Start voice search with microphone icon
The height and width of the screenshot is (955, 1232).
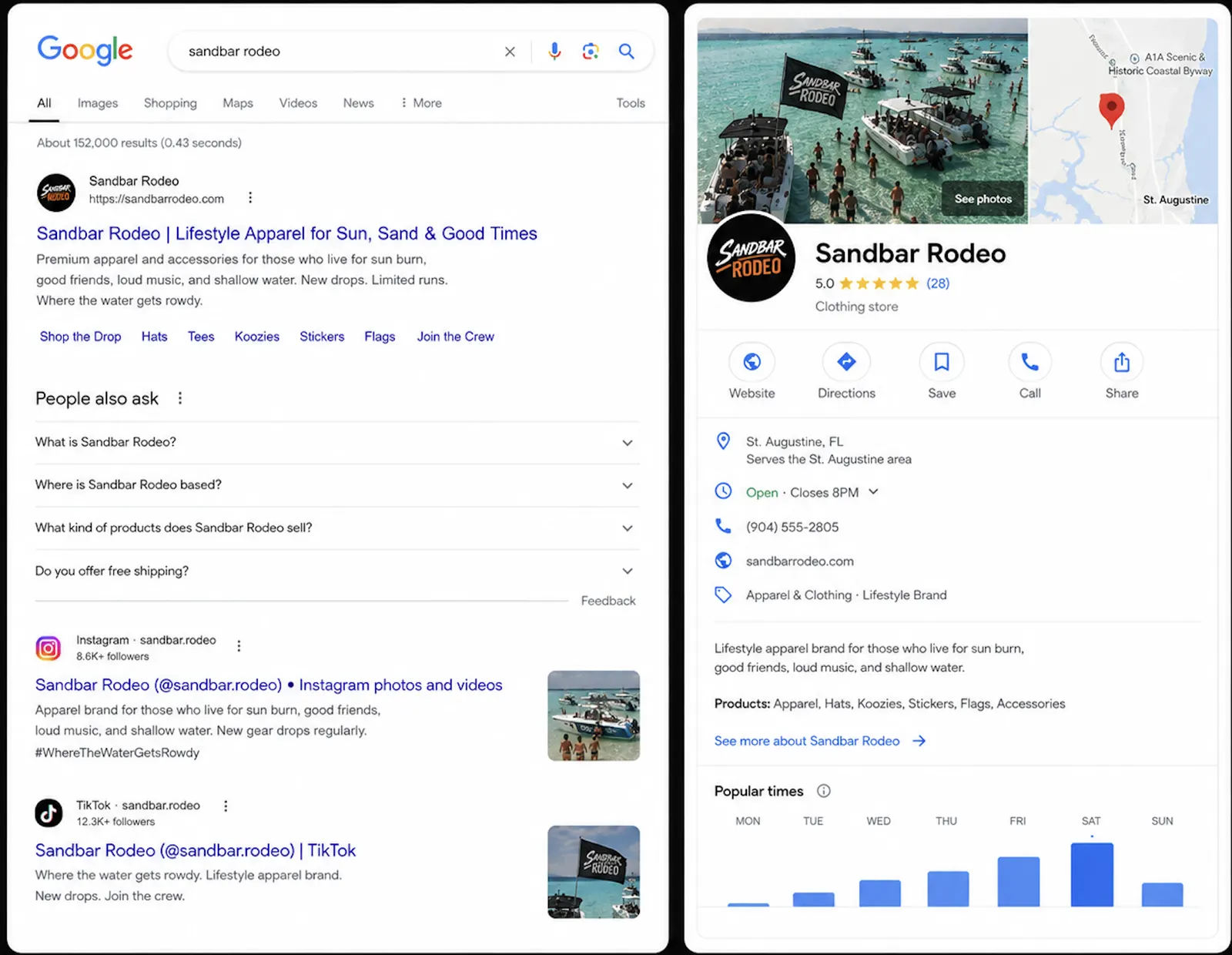[x=554, y=52]
